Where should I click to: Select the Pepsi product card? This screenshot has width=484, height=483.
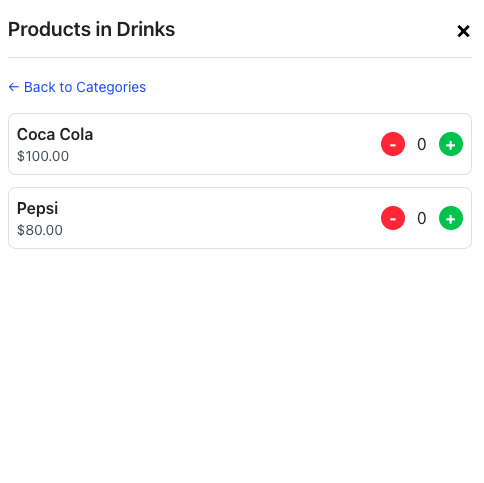(240, 218)
